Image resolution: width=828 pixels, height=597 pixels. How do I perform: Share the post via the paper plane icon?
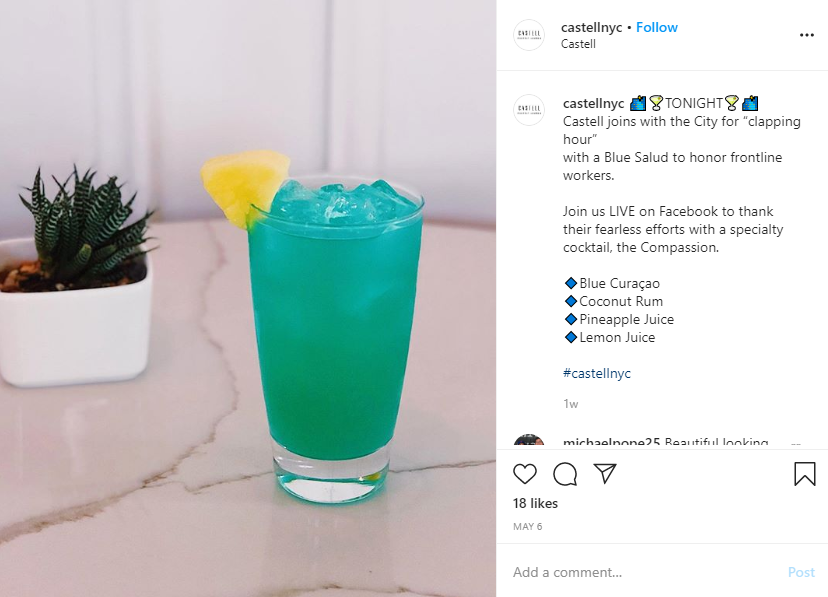pos(605,473)
